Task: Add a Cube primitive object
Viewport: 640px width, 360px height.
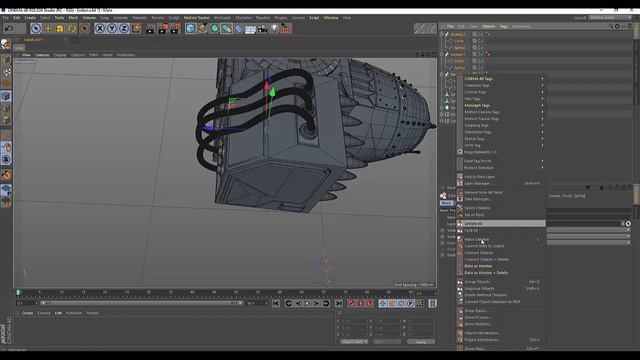Action: pos(191,28)
